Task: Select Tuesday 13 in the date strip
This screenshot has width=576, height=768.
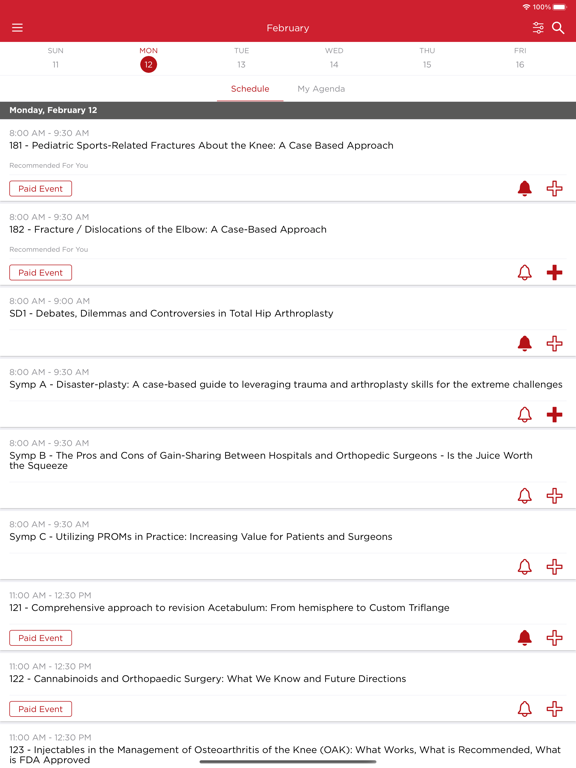Action: click(241, 58)
